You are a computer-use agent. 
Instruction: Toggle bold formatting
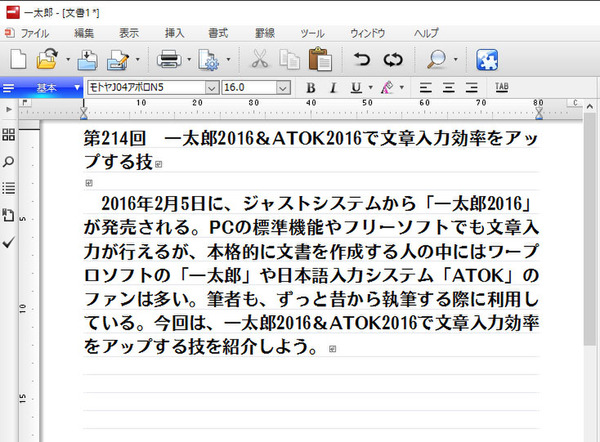(x=311, y=88)
